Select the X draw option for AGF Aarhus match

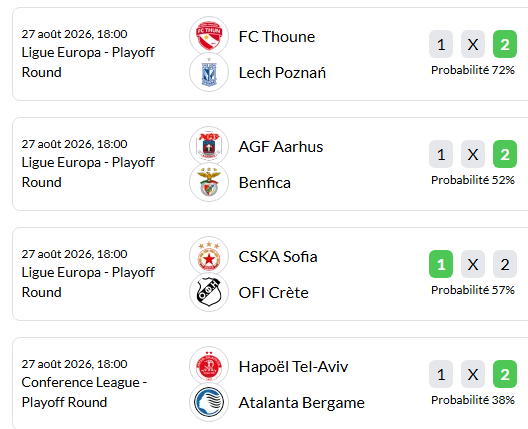473,154
